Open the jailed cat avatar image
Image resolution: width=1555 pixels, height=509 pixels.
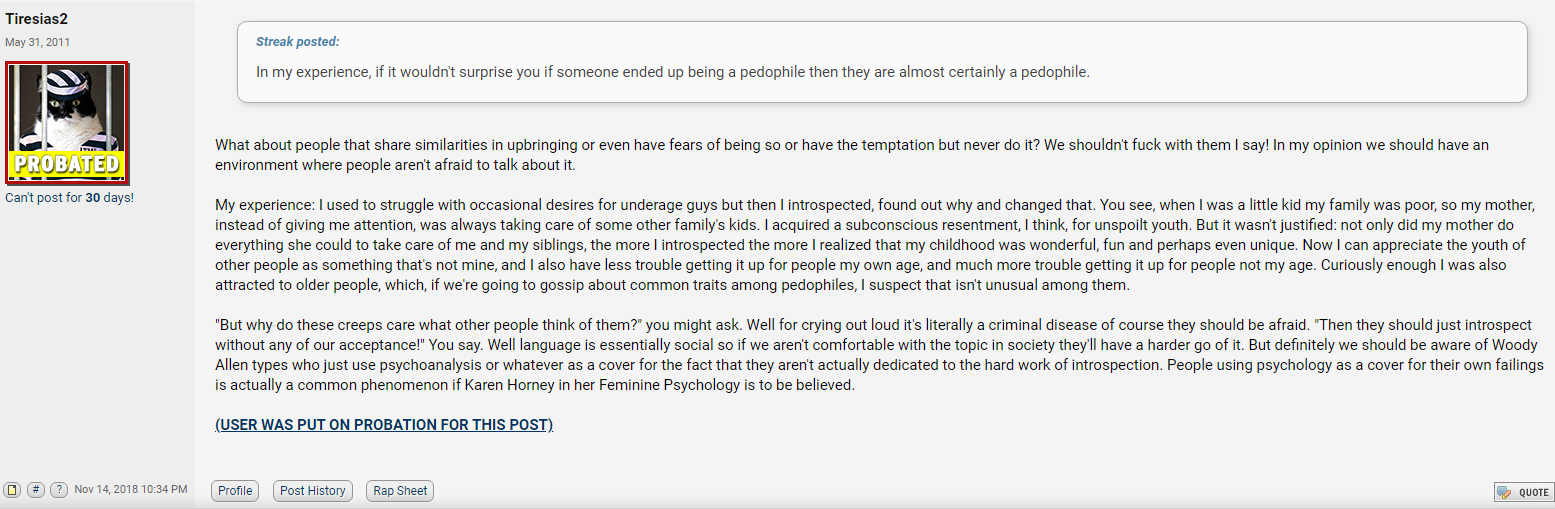point(67,124)
